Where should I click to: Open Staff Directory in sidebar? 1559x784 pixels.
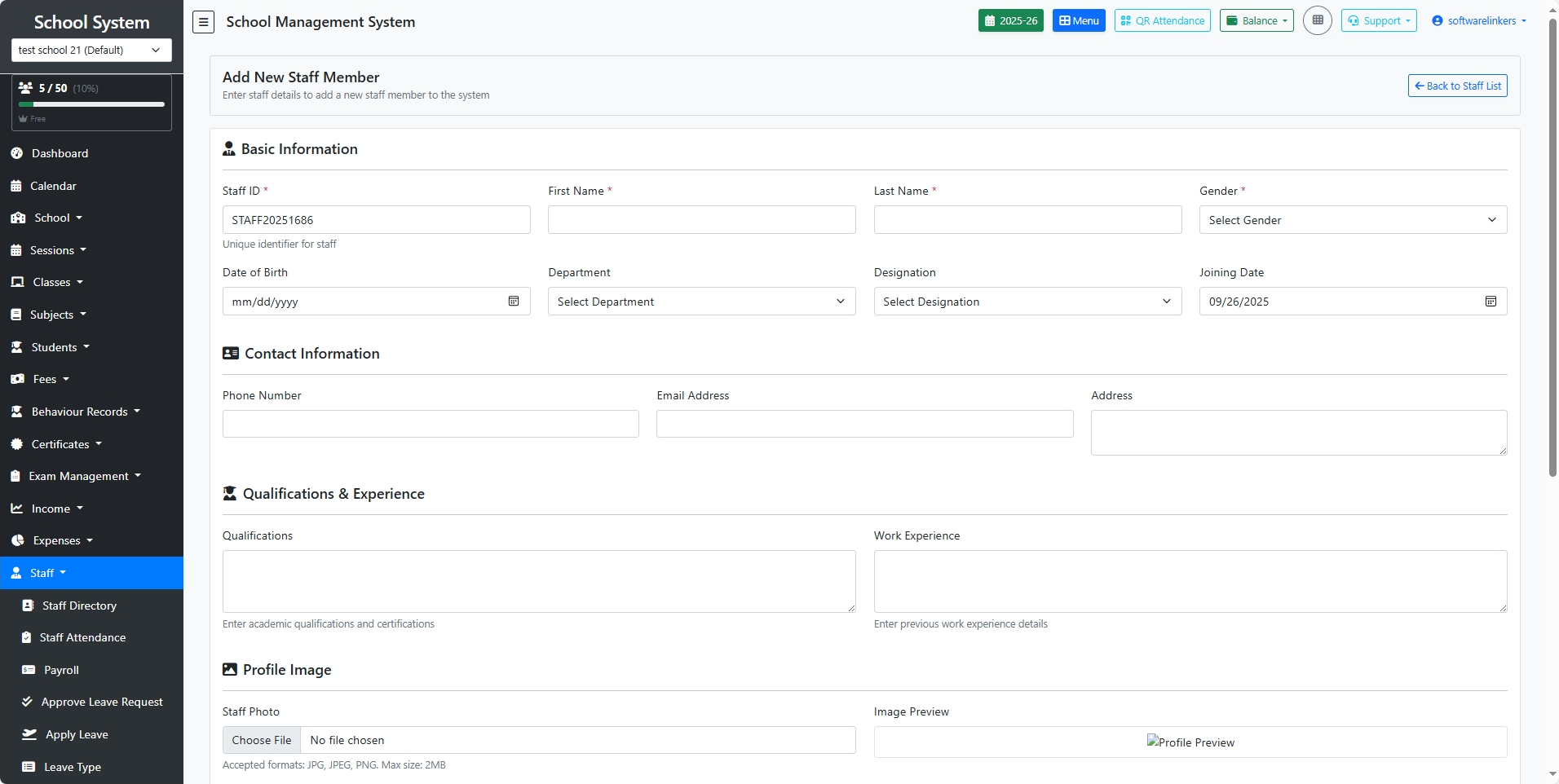(x=79, y=606)
